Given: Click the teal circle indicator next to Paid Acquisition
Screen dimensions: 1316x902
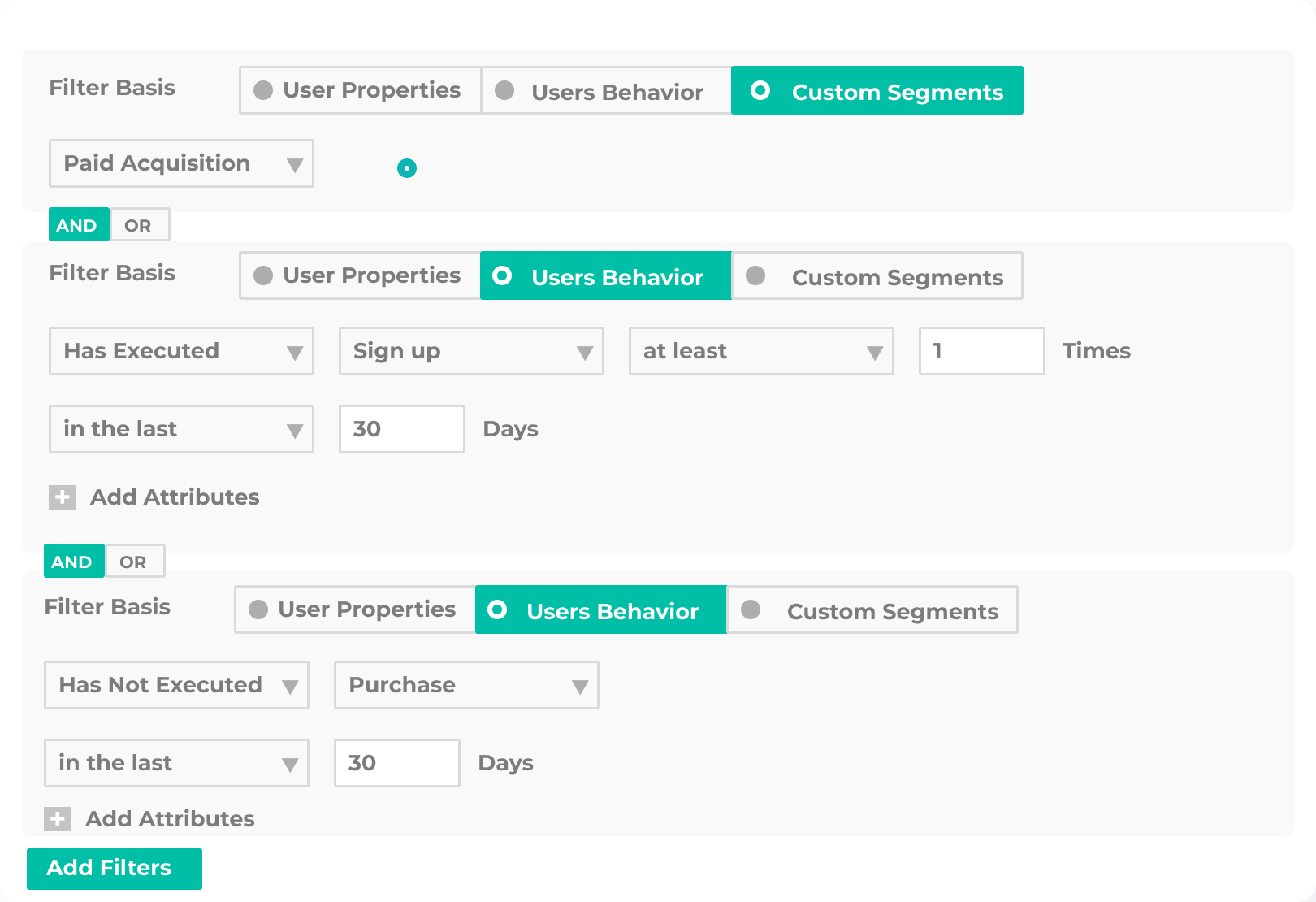Looking at the screenshot, I should tap(407, 168).
